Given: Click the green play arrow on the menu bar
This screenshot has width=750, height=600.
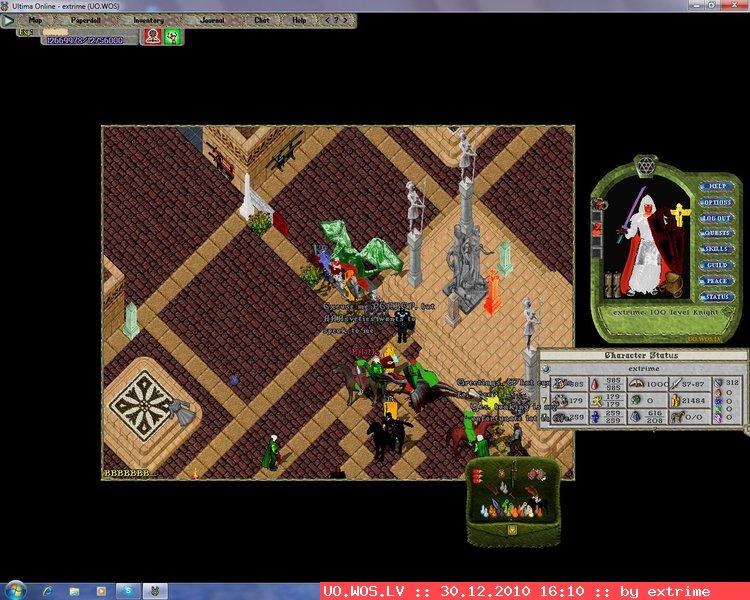Looking at the screenshot, I should click(8, 21).
